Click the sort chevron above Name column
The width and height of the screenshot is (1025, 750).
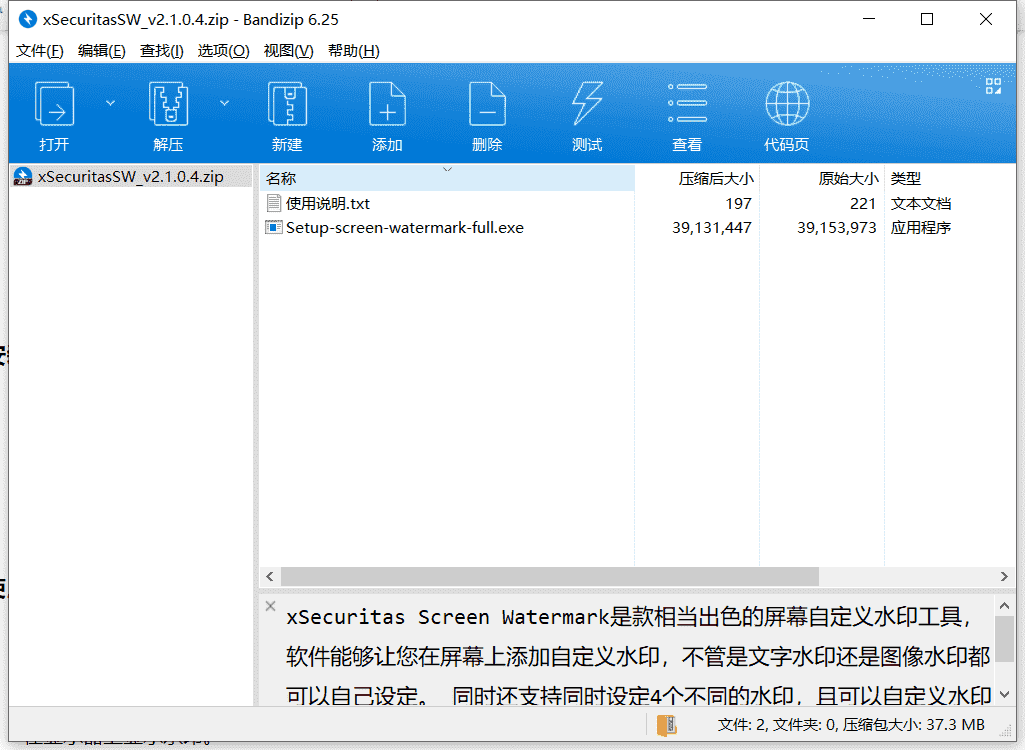[448, 169]
